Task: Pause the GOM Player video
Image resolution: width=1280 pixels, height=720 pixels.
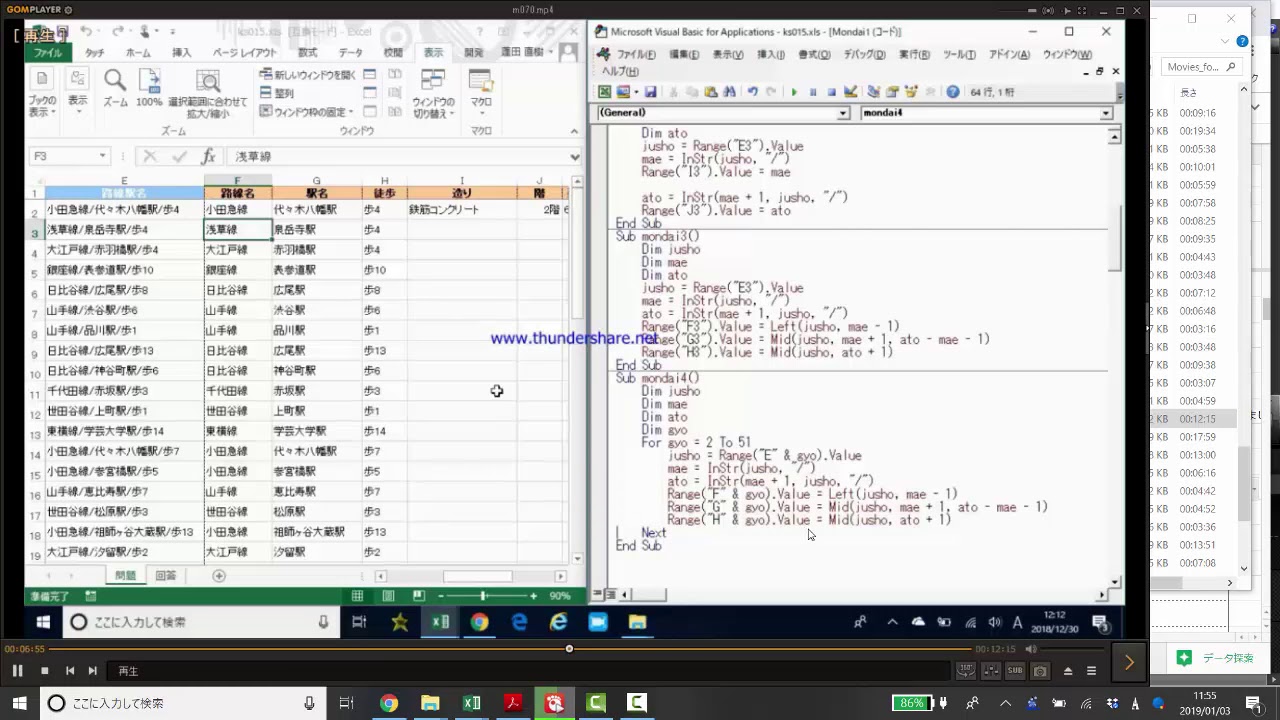Action: [x=17, y=671]
